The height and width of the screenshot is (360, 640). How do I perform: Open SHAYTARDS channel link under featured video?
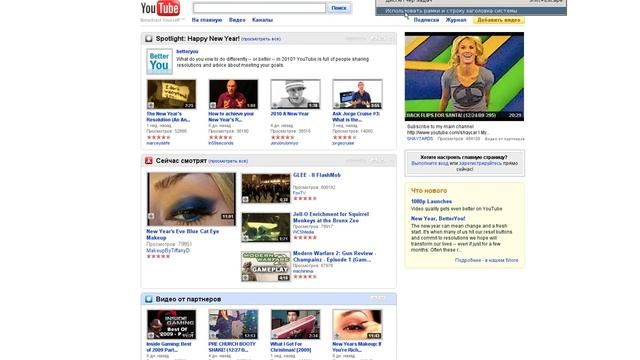click(420, 139)
